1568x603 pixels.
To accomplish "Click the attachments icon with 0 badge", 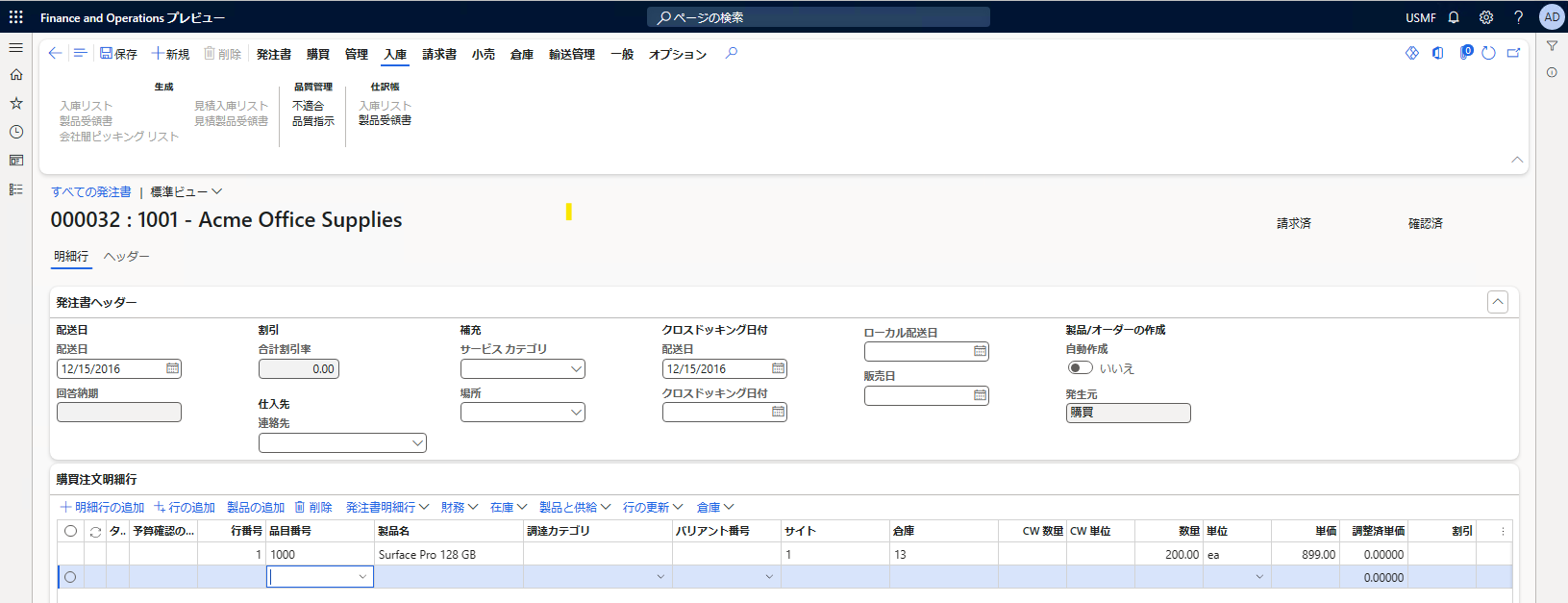I will point(1465,52).
